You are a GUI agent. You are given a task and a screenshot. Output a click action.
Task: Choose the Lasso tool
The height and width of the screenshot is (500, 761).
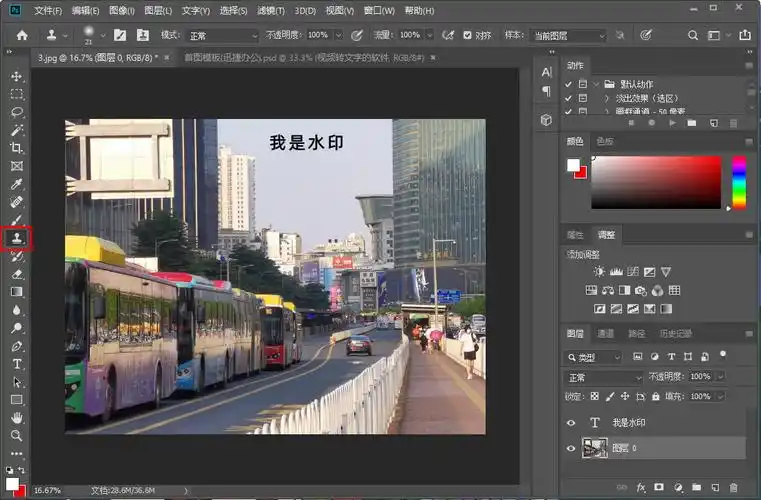16,112
